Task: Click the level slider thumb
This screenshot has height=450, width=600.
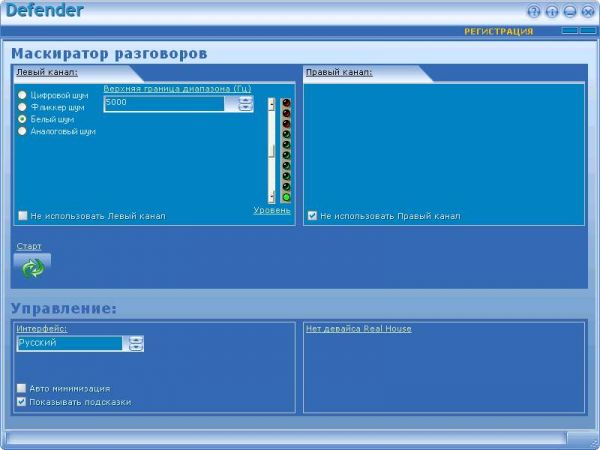Action: tap(272, 152)
